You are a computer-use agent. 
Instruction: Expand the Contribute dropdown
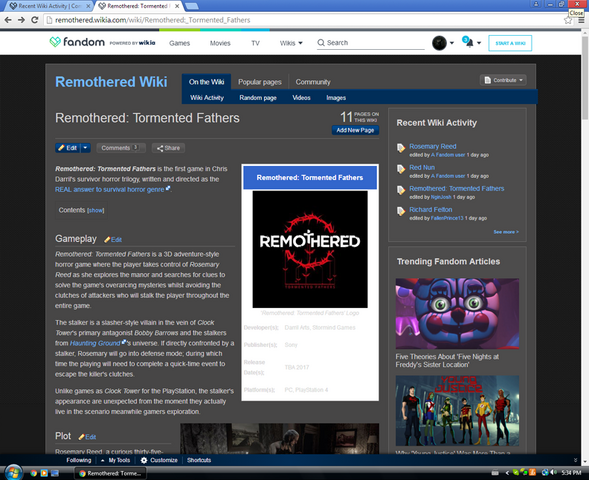(x=503, y=80)
